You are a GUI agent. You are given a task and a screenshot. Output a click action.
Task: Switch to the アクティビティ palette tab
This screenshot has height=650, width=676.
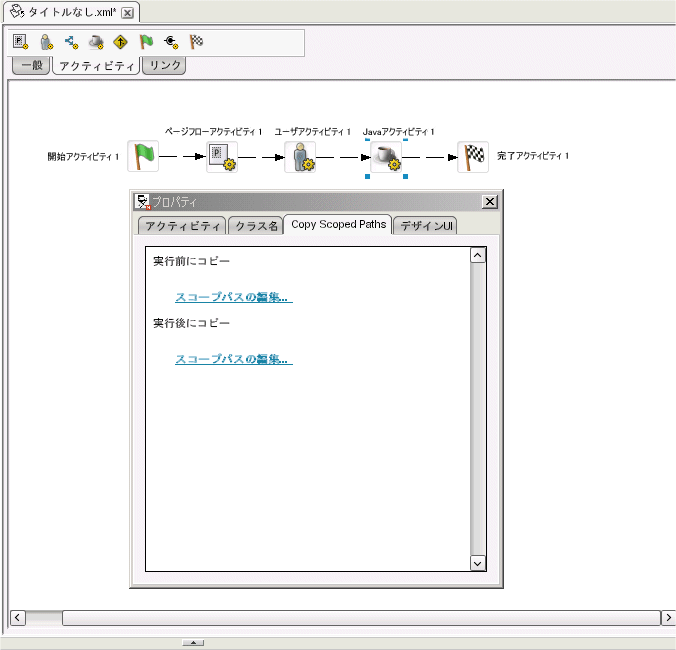click(x=96, y=66)
